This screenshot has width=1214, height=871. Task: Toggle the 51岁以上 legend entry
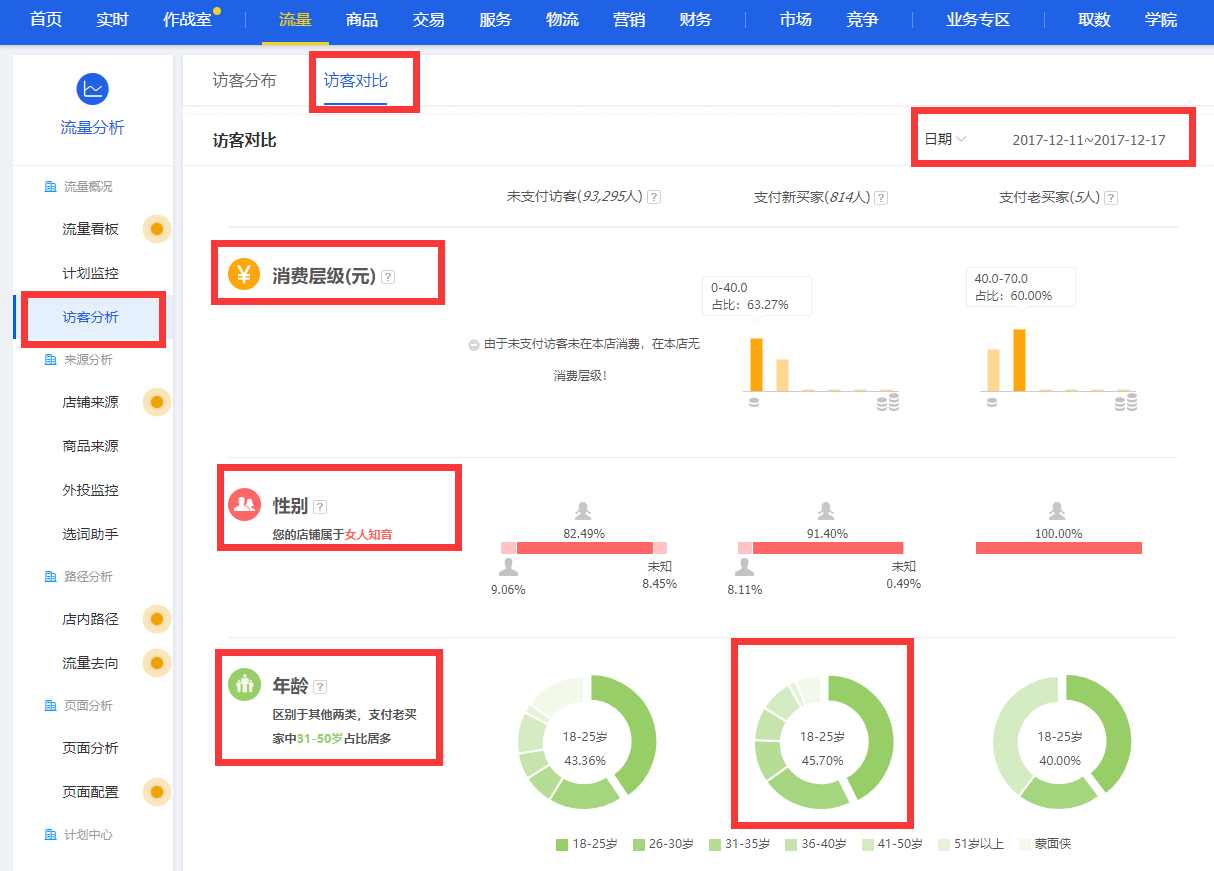click(x=969, y=844)
